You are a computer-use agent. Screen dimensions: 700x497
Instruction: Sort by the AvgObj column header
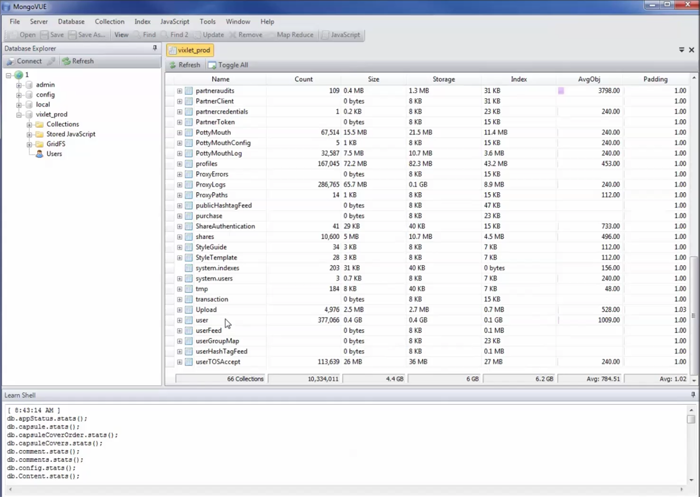point(589,79)
